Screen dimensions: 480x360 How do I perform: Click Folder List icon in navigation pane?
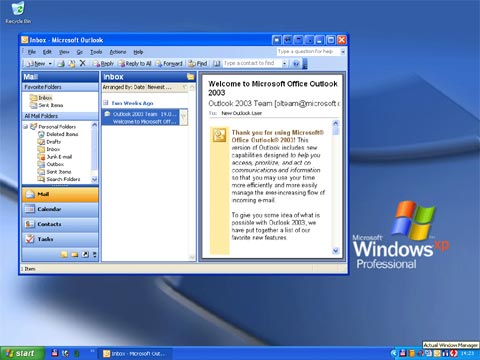click(x=75, y=255)
